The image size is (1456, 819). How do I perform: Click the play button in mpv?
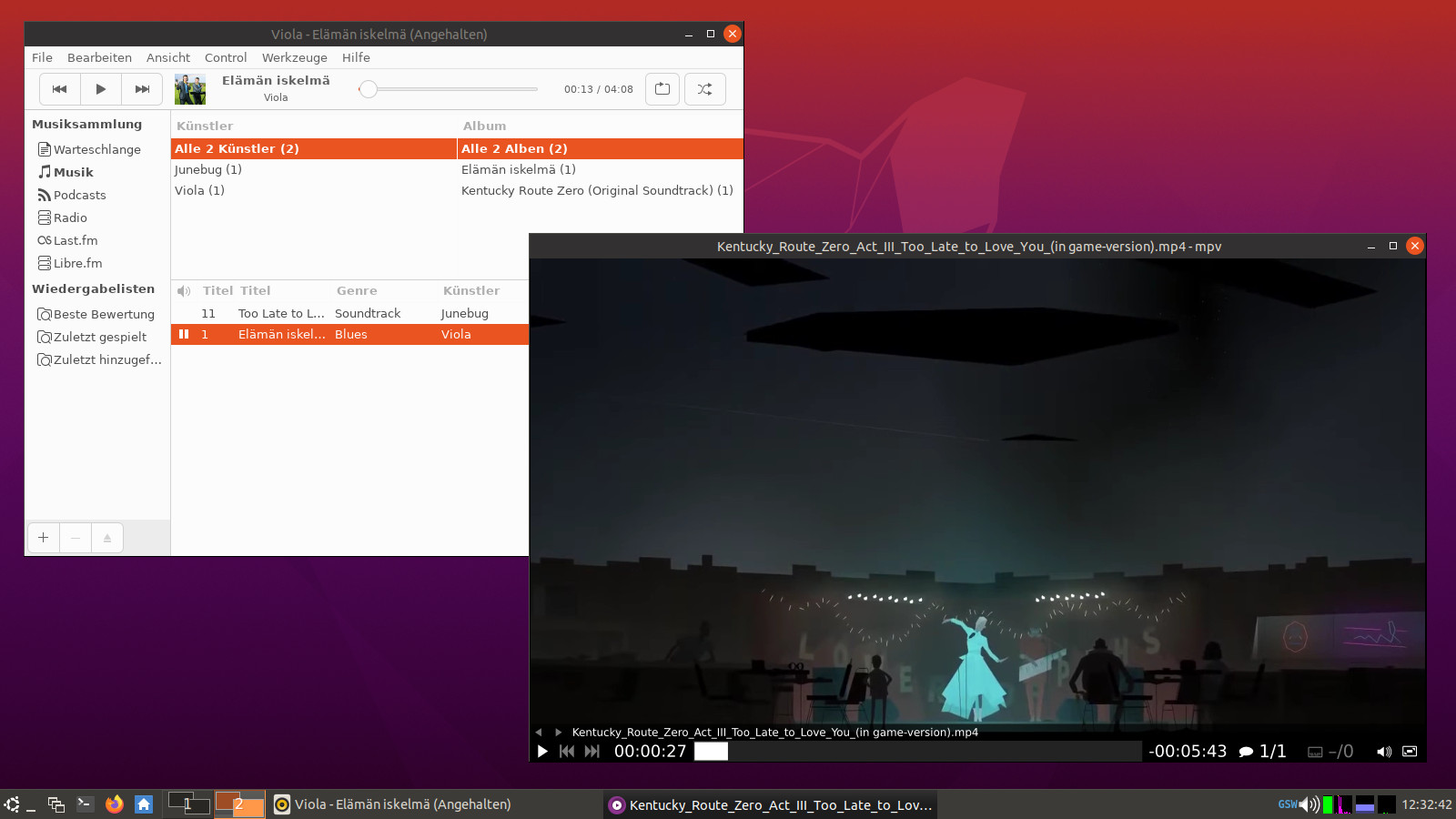pos(542,752)
